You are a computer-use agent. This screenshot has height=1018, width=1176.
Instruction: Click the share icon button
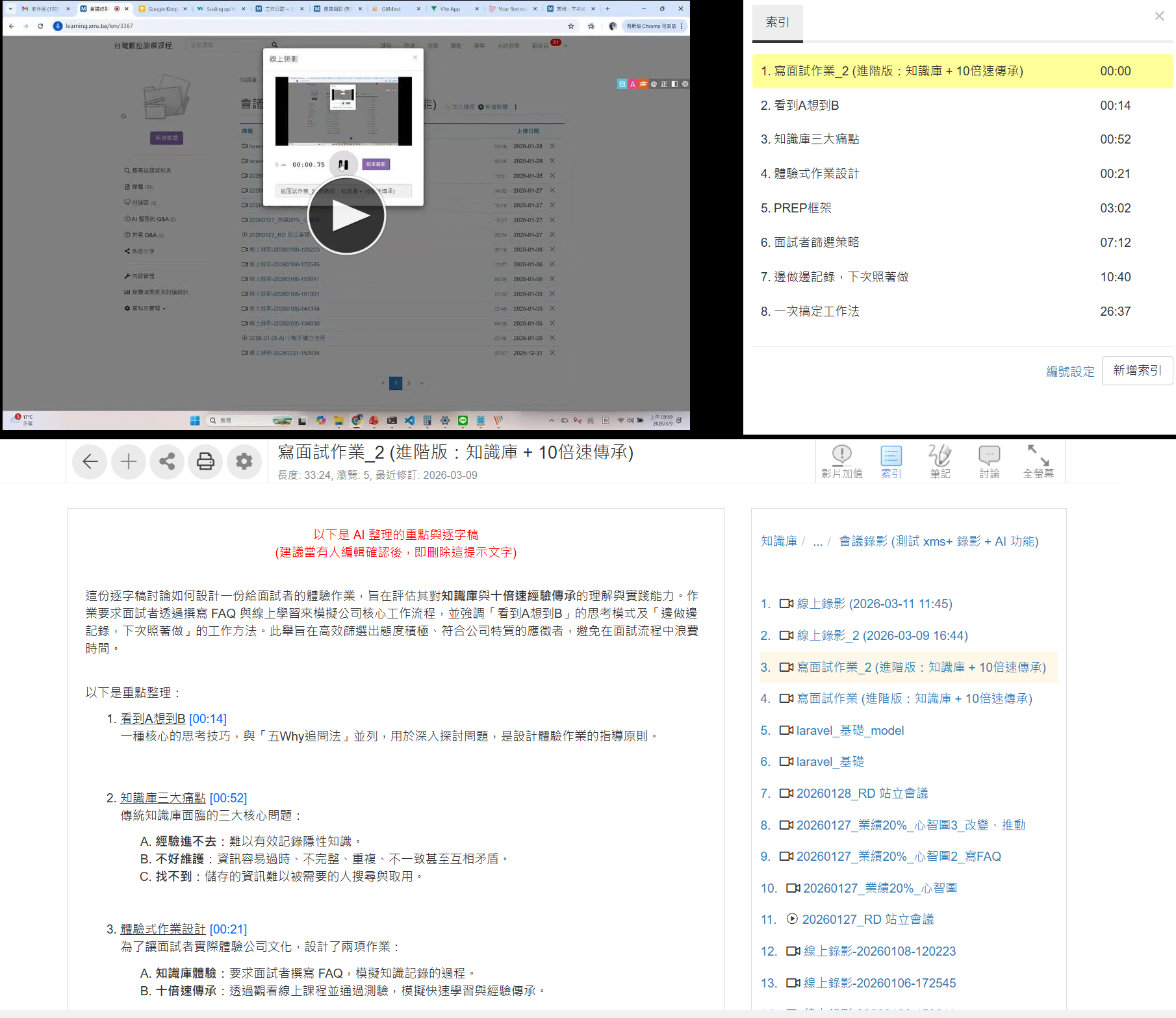click(167, 462)
